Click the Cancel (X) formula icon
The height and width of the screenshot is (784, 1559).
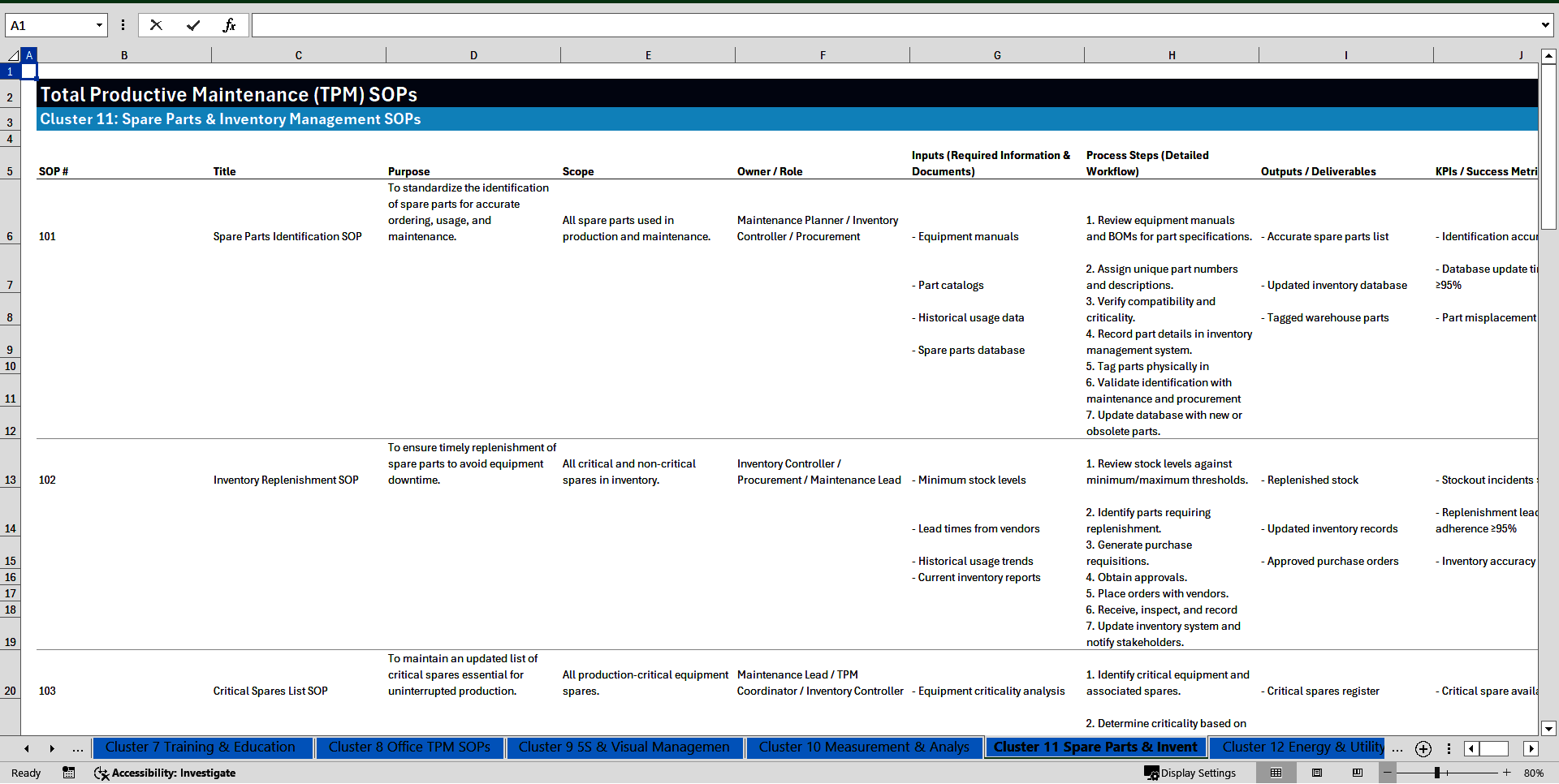[156, 25]
